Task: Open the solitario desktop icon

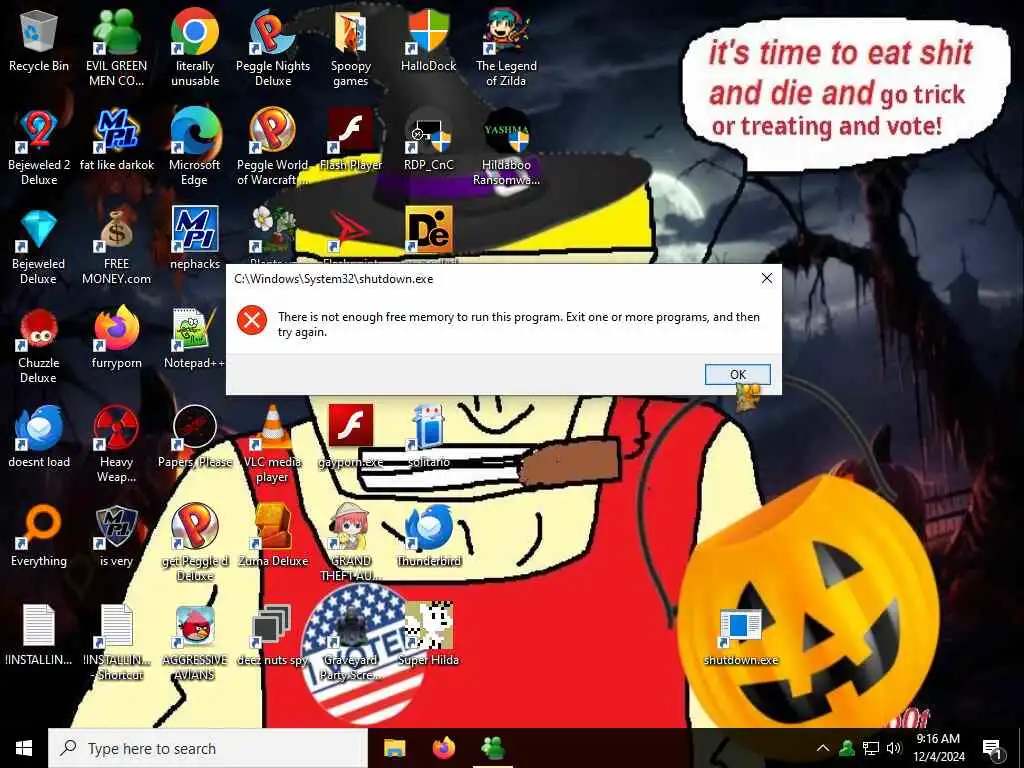Action: pyautogui.click(x=428, y=436)
